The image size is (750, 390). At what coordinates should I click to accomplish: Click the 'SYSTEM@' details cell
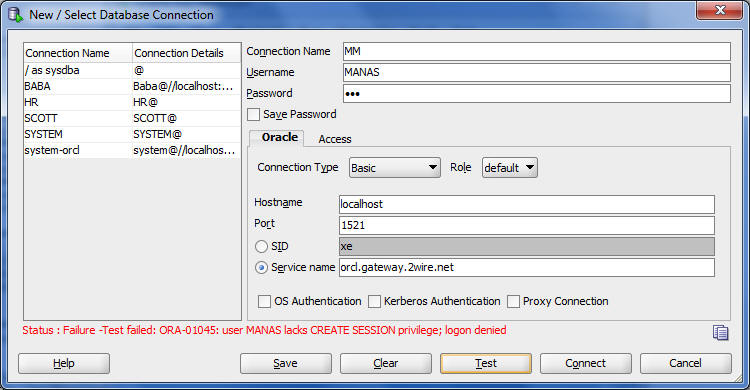(x=187, y=134)
